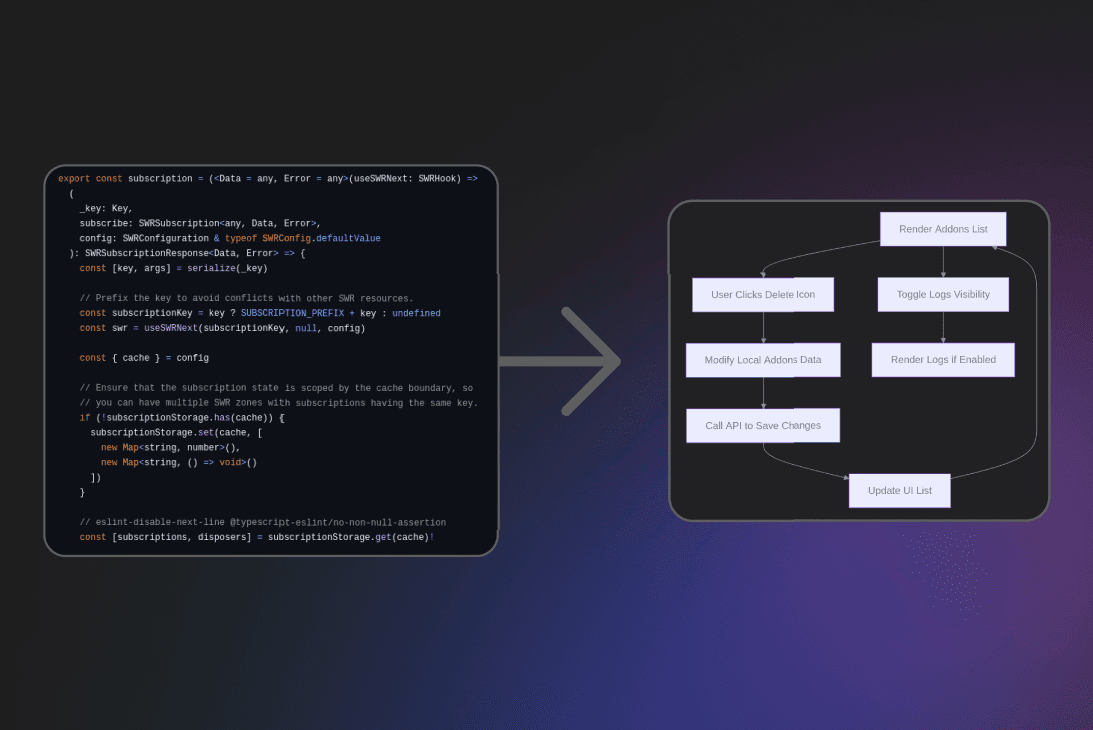Image resolution: width=1093 pixels, height=730 pixels.
Task: Click the "Call API to Save Changes" node
Action: coord(763,425)
